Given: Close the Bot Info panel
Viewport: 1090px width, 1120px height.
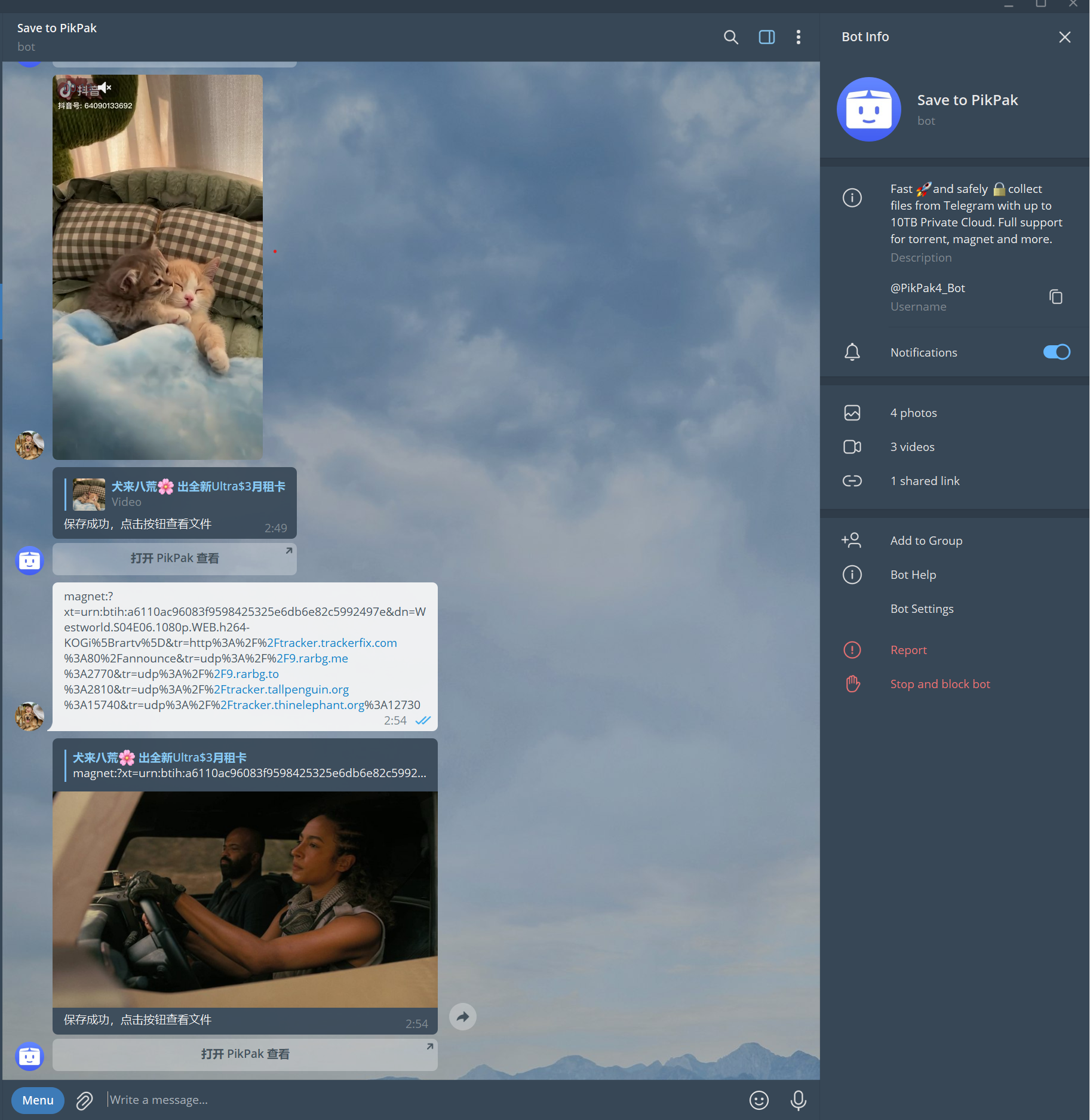Looking at the screenshot, I should [x=1064, y=37].
